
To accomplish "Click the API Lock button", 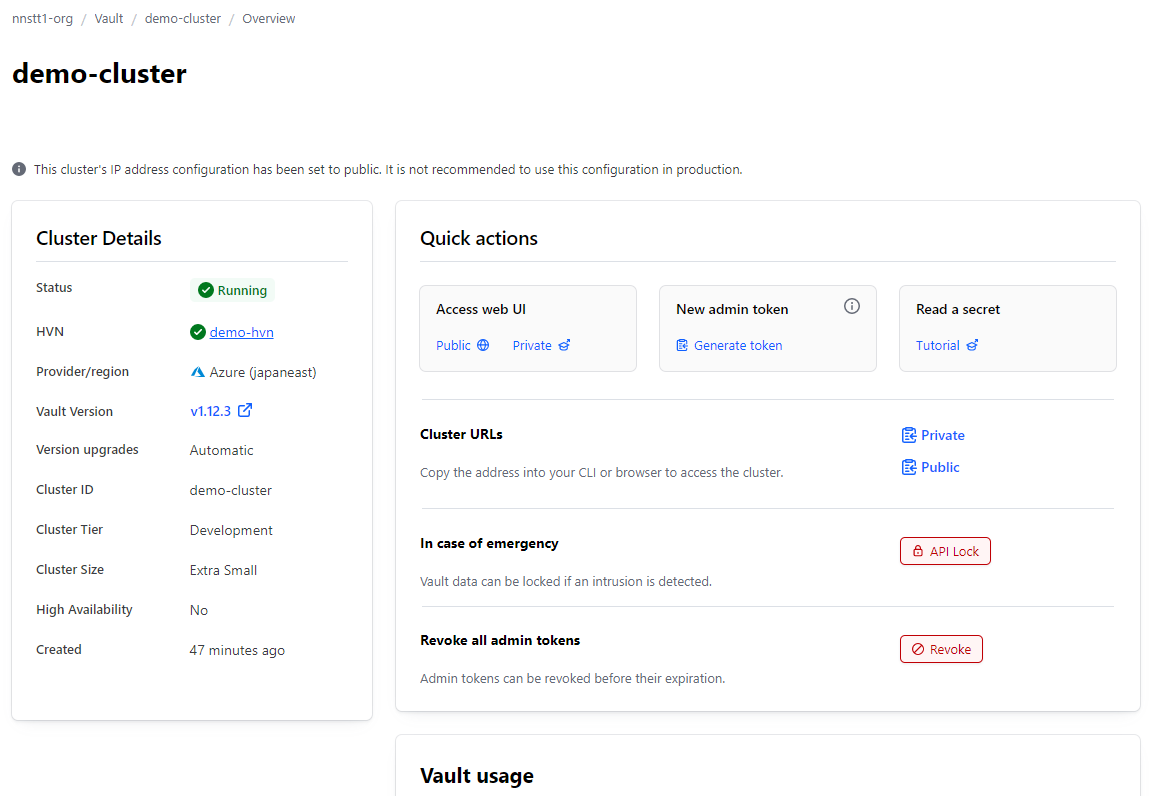I will click(946, 551).
